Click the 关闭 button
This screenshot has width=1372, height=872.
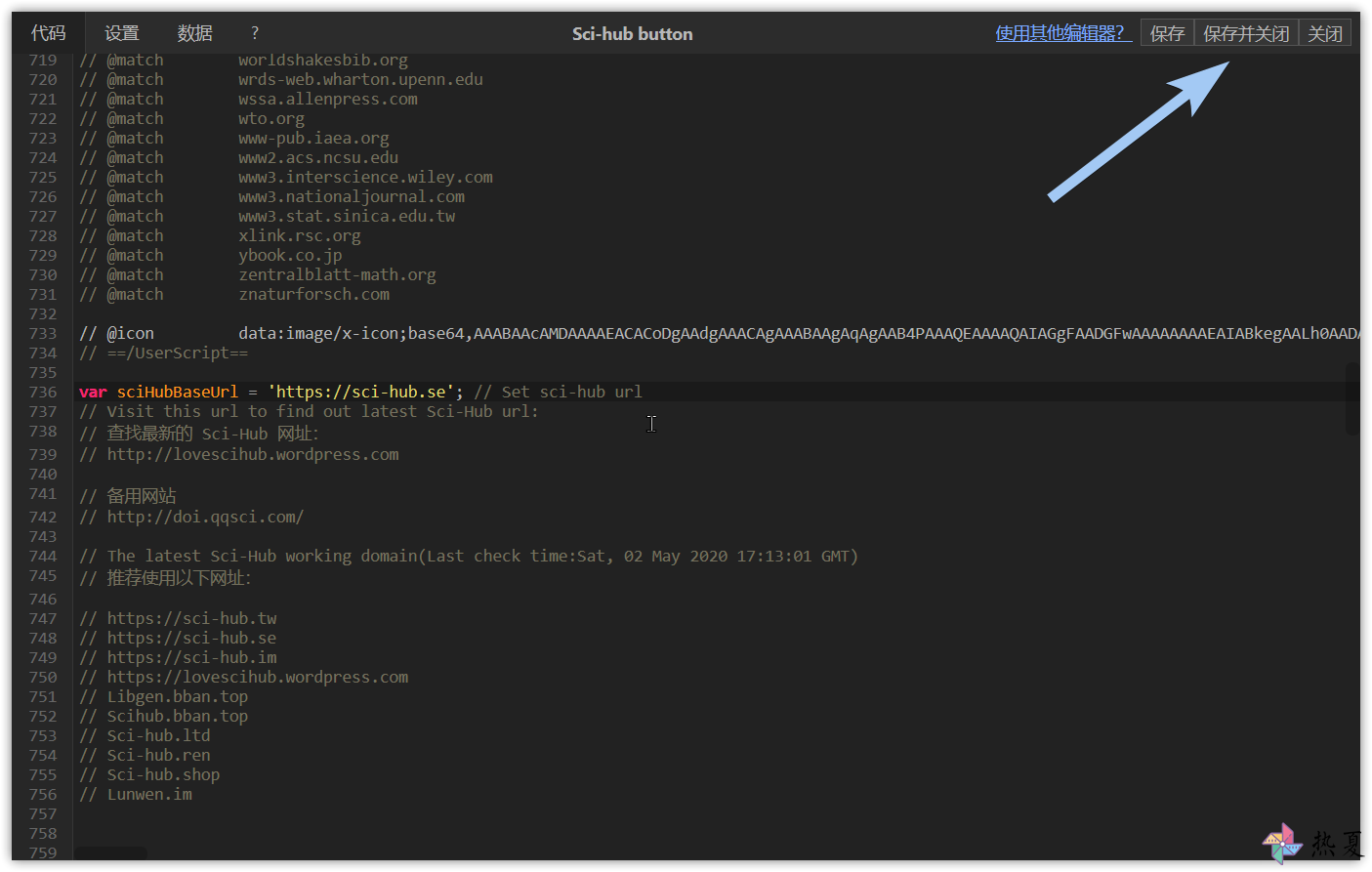pos(1325,34)
